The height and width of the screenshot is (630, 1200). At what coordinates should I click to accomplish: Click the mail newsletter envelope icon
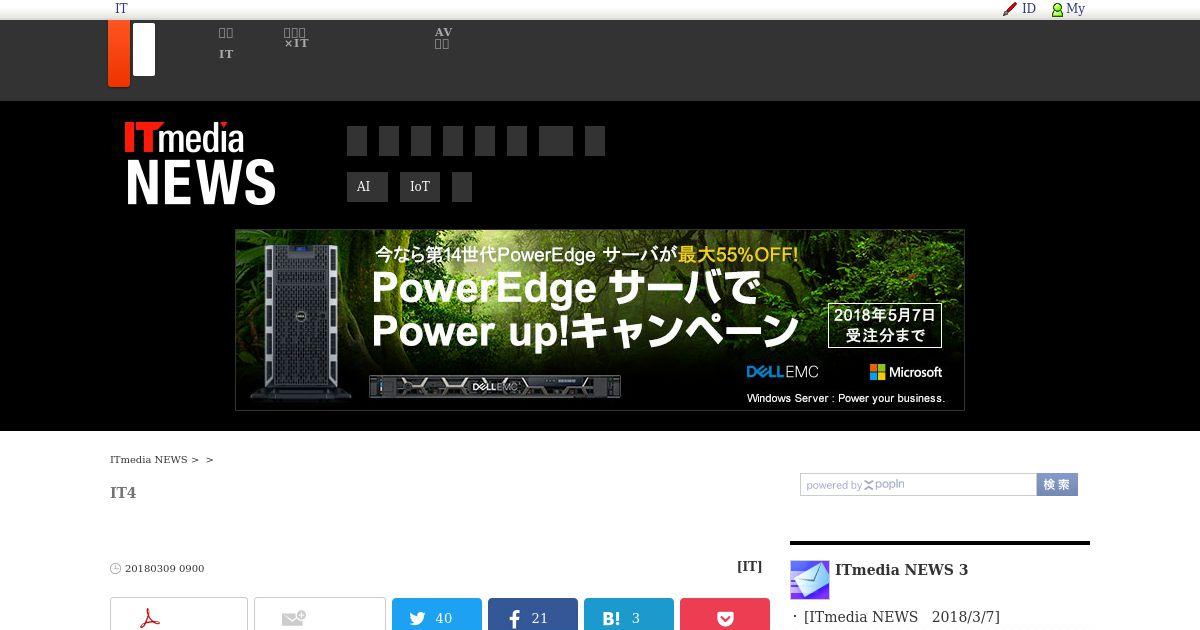pos(810,580)
